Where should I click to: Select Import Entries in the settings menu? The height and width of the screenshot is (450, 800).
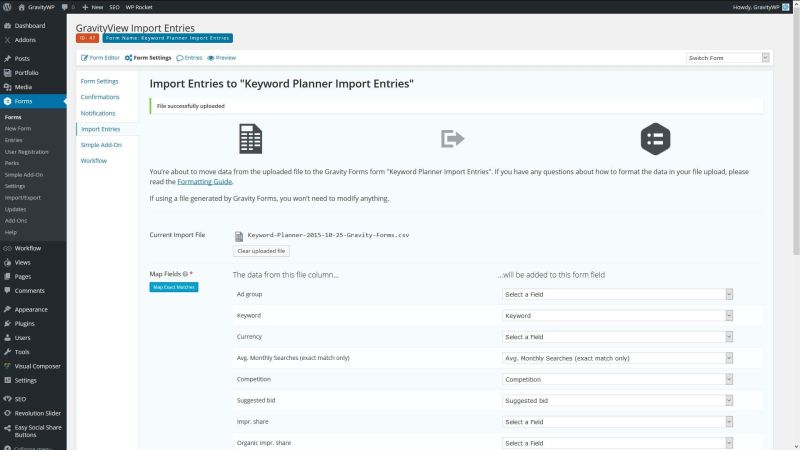101,129
